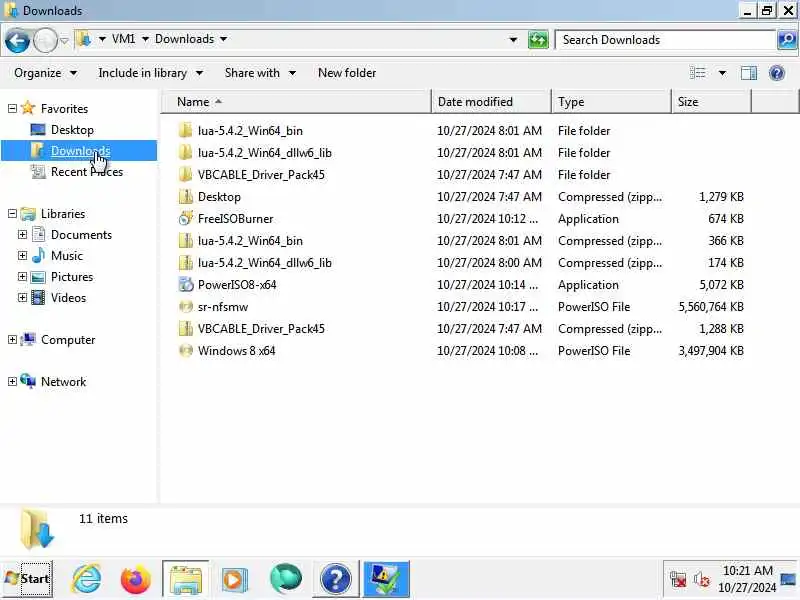Select the Desktop zip archive icon
The image size is (800, 600).
coord(186,196)
